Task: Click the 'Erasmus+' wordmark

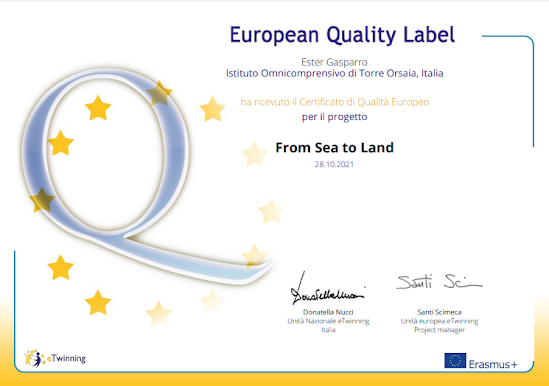Action: point(493,364)
